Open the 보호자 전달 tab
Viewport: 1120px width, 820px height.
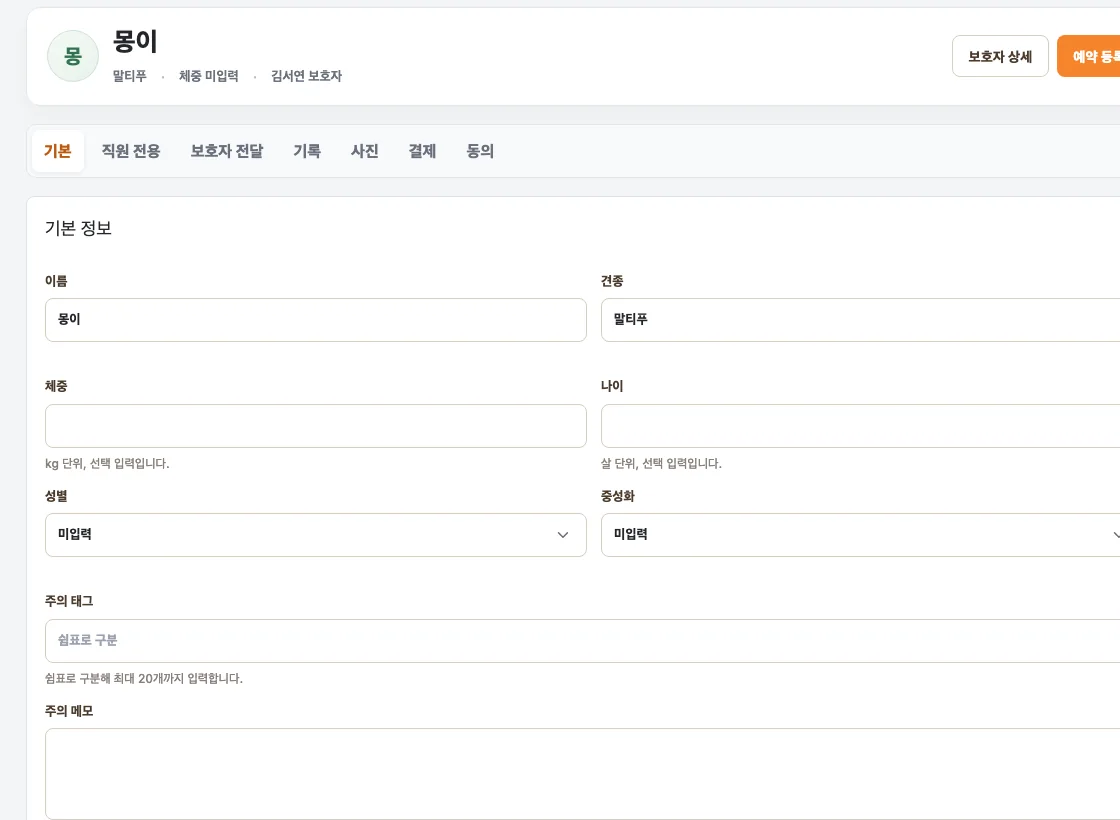[227, 151]
